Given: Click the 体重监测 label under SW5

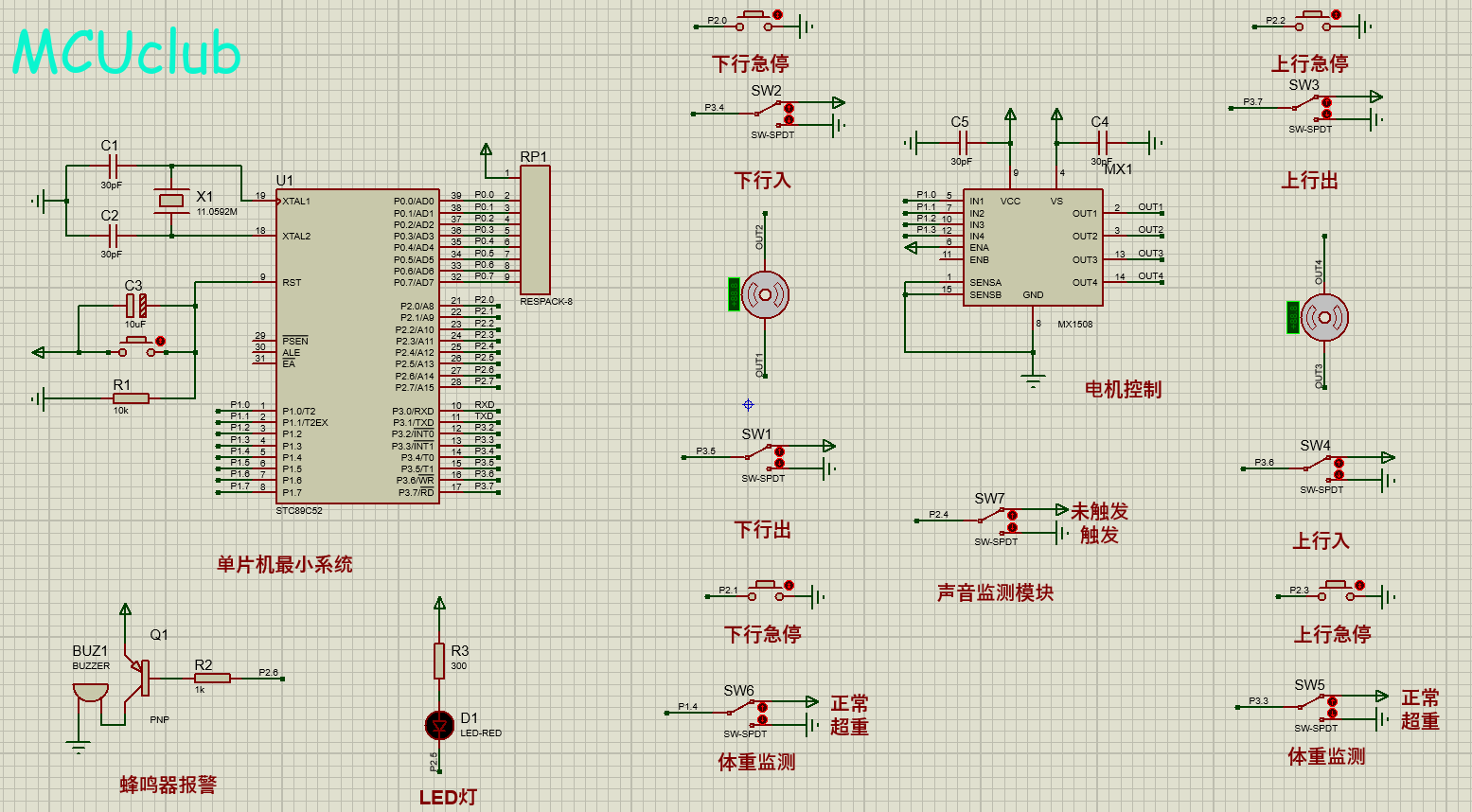Looking at the screenshot, I should (1326, 756).
